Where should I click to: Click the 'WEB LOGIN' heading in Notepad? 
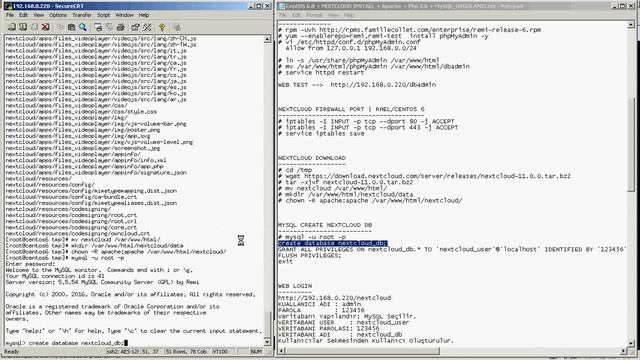coord(295,286)
